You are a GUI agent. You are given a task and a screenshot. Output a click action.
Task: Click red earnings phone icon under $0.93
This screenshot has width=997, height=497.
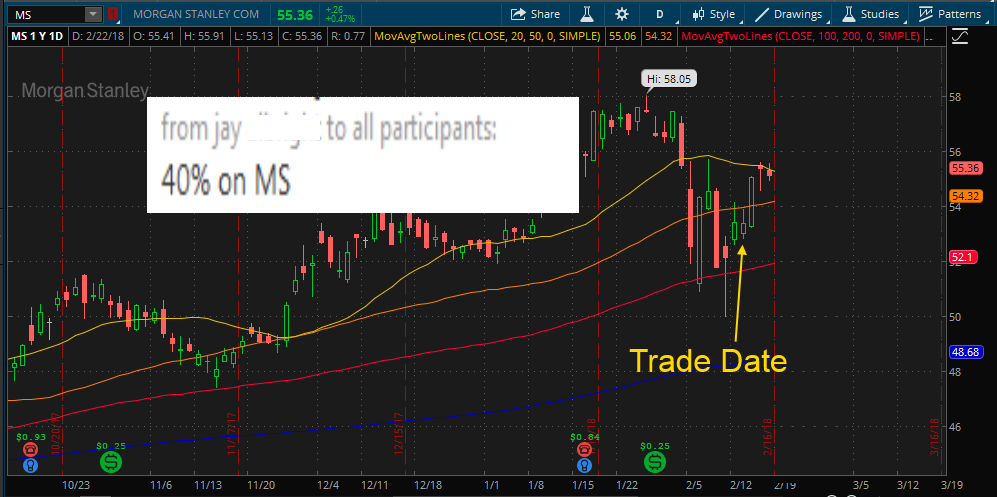pyautogui.click(x=30, y=449)
